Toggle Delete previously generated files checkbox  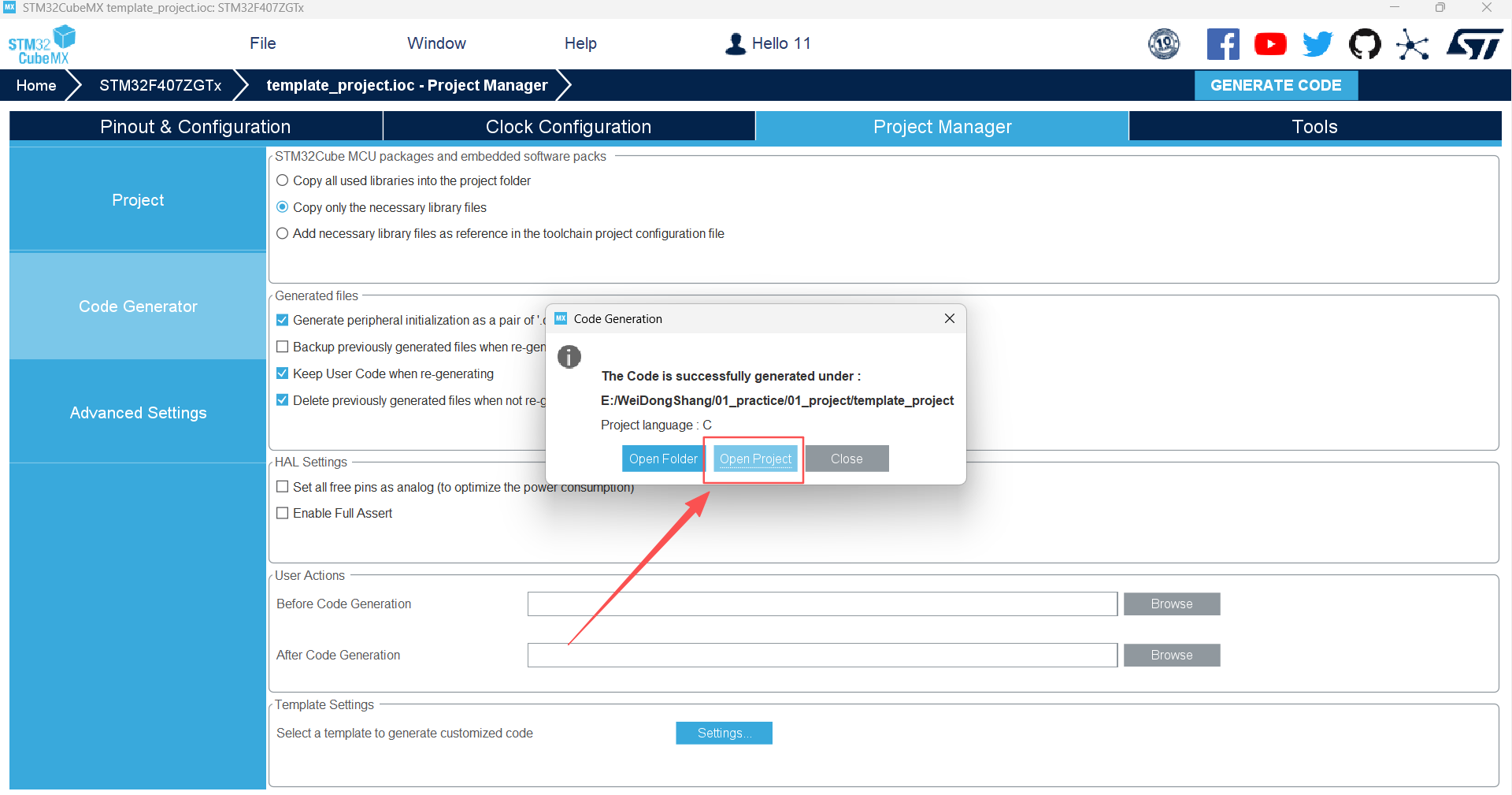point(283,400)
